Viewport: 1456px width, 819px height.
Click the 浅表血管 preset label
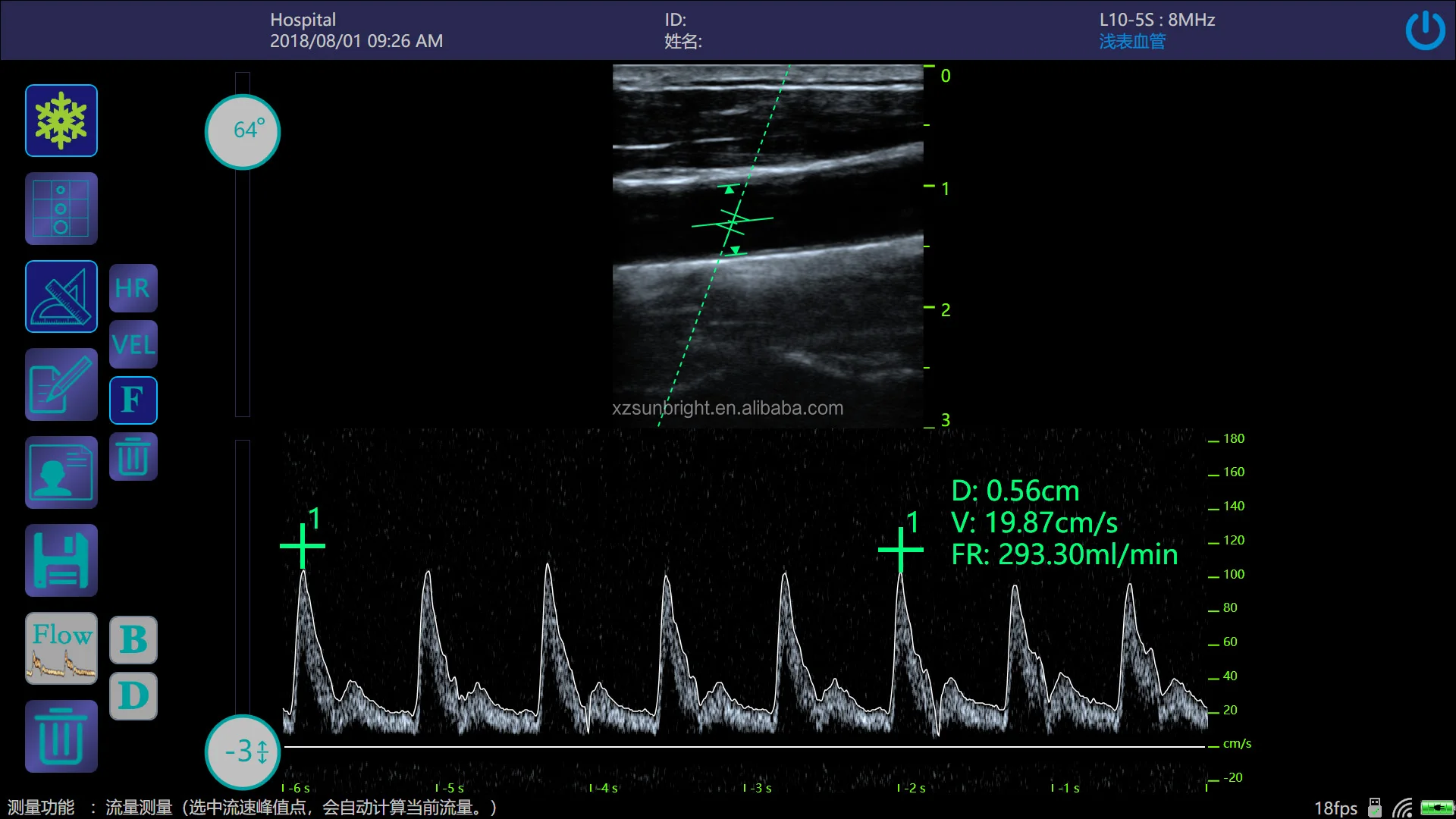(1132, 42)
